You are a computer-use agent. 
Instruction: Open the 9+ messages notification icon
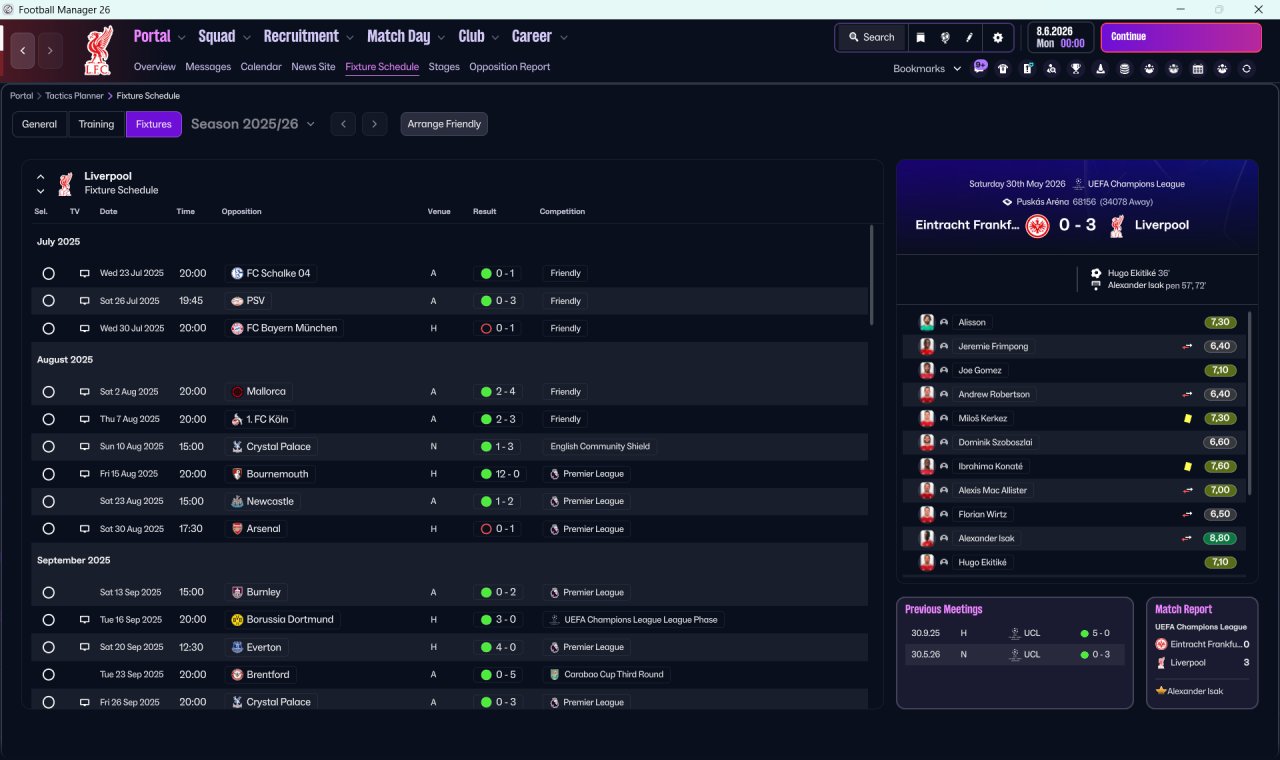click(980, 68)
